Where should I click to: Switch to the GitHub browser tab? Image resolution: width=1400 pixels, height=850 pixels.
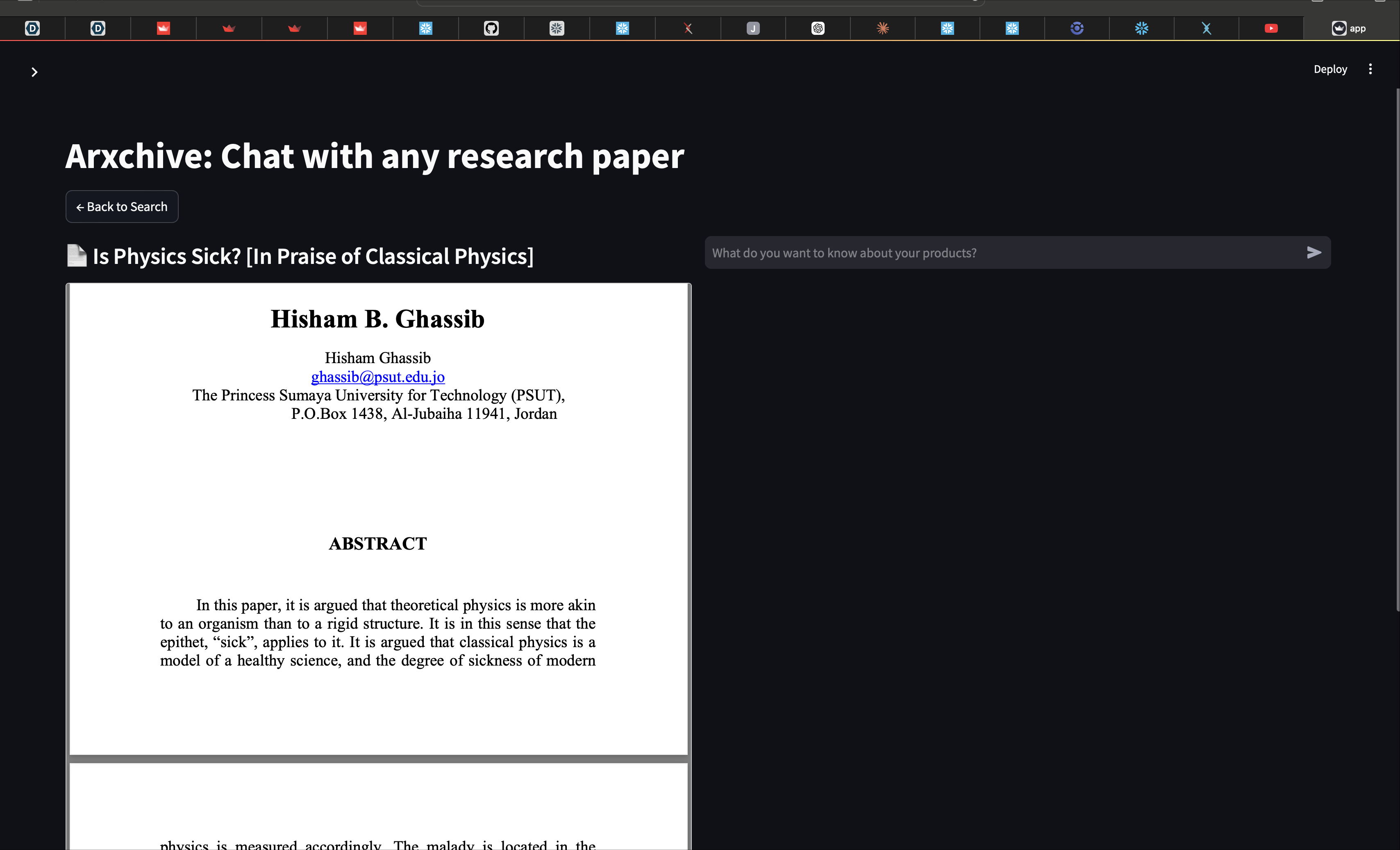click(x=491, y=28)
